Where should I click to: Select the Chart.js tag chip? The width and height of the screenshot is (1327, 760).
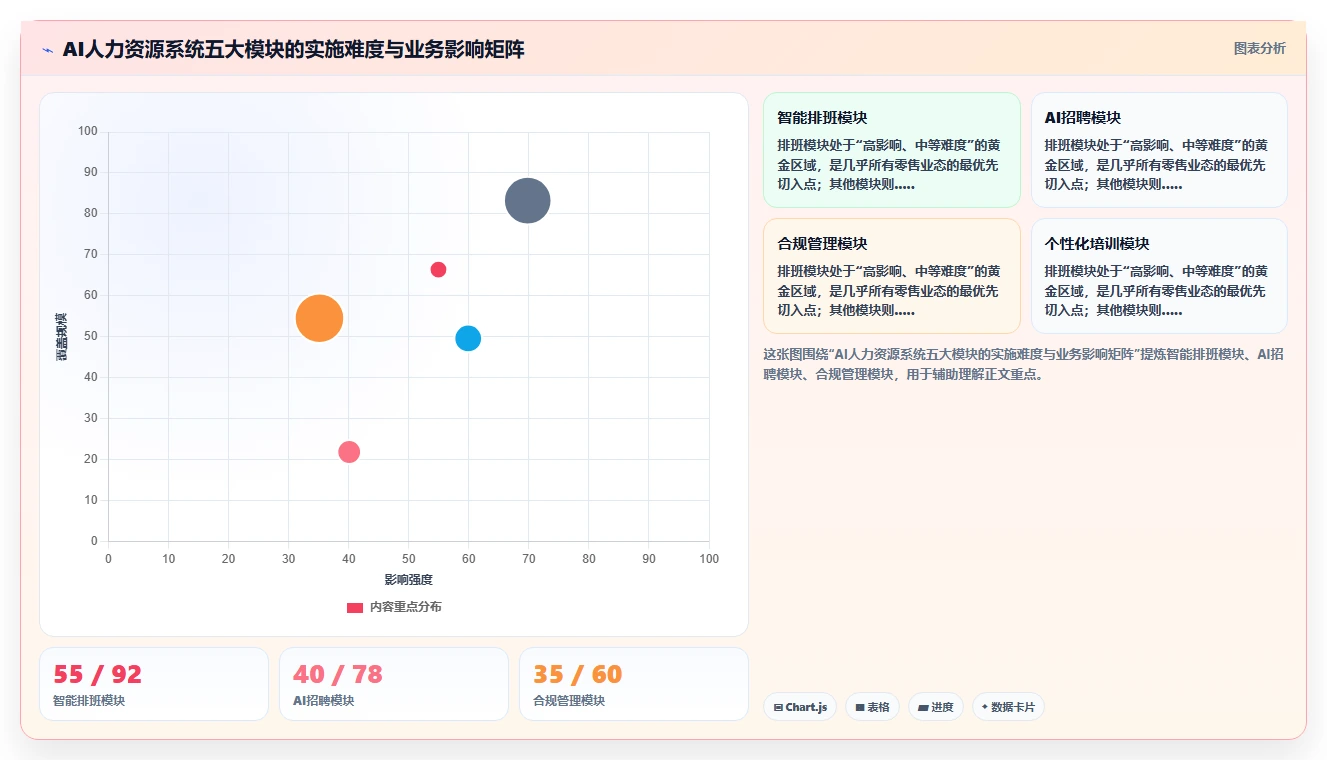tap(800, 707)
